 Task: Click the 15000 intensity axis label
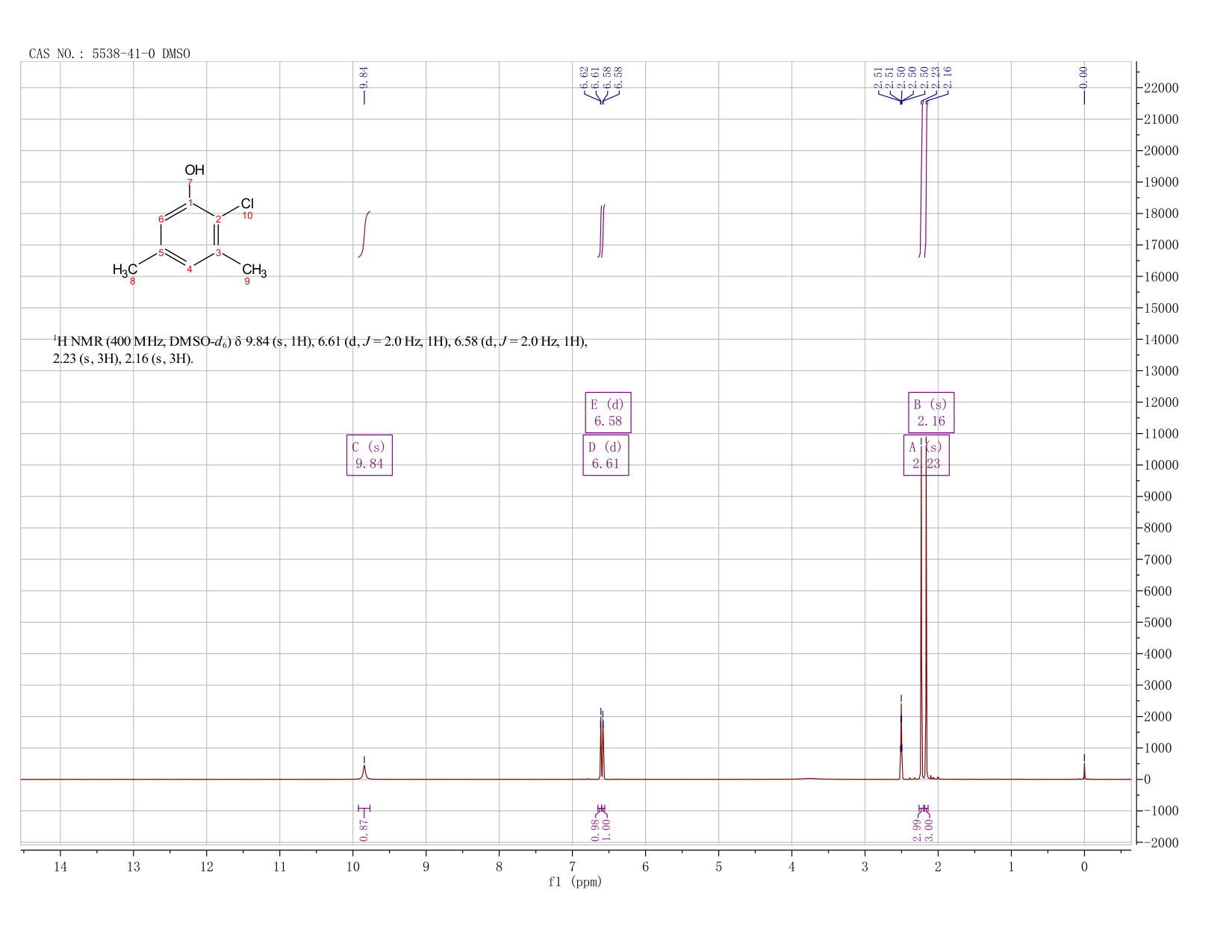tap(1161, 308)
